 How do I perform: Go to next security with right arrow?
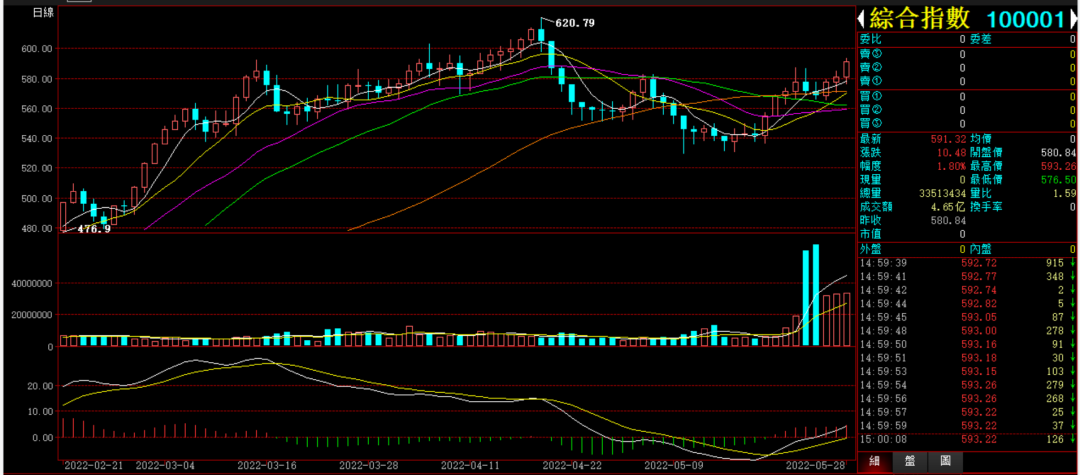click(1073, 19)
